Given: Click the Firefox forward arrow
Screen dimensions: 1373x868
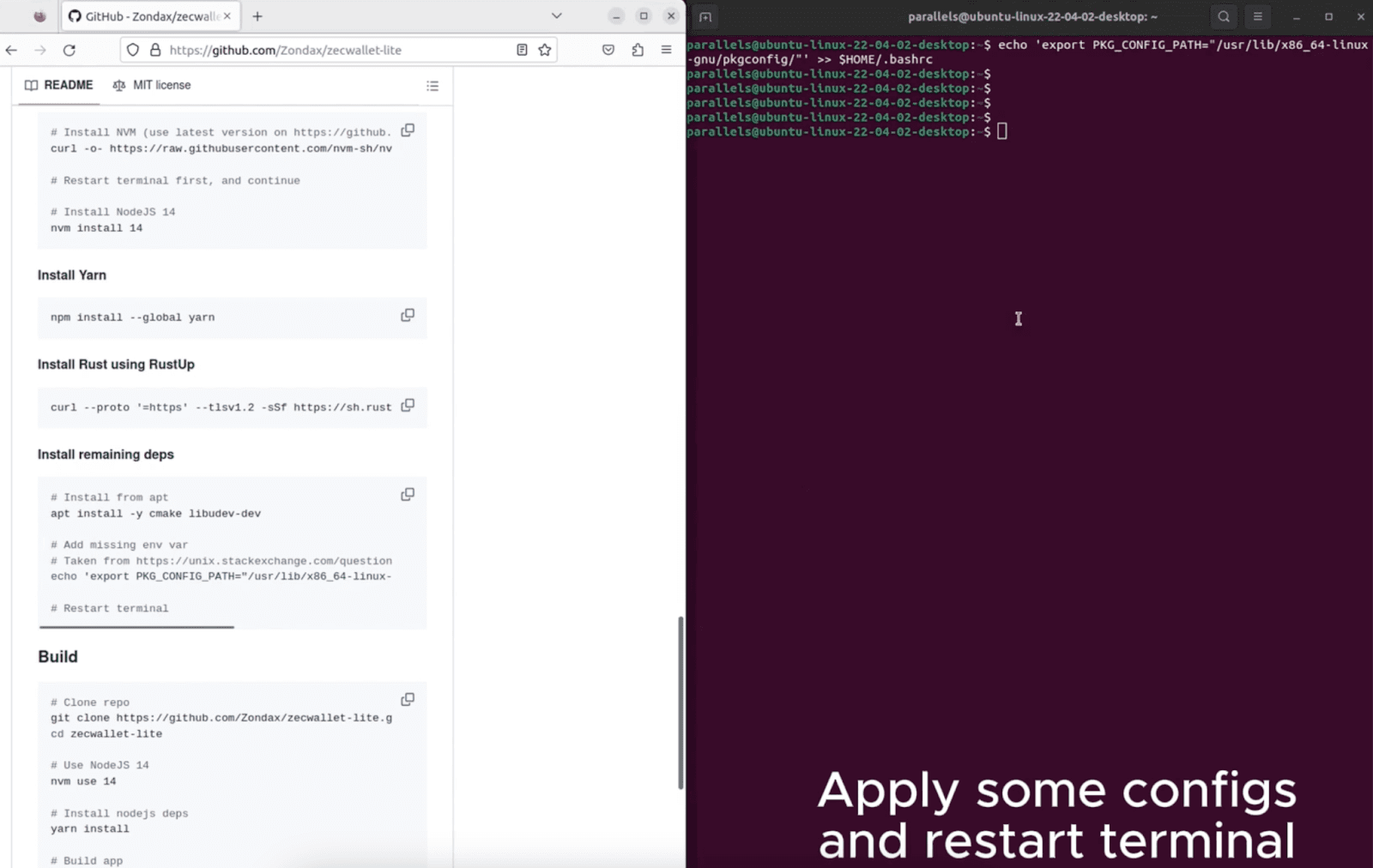Looking at the screenshot, I should [x=40, y=50].
